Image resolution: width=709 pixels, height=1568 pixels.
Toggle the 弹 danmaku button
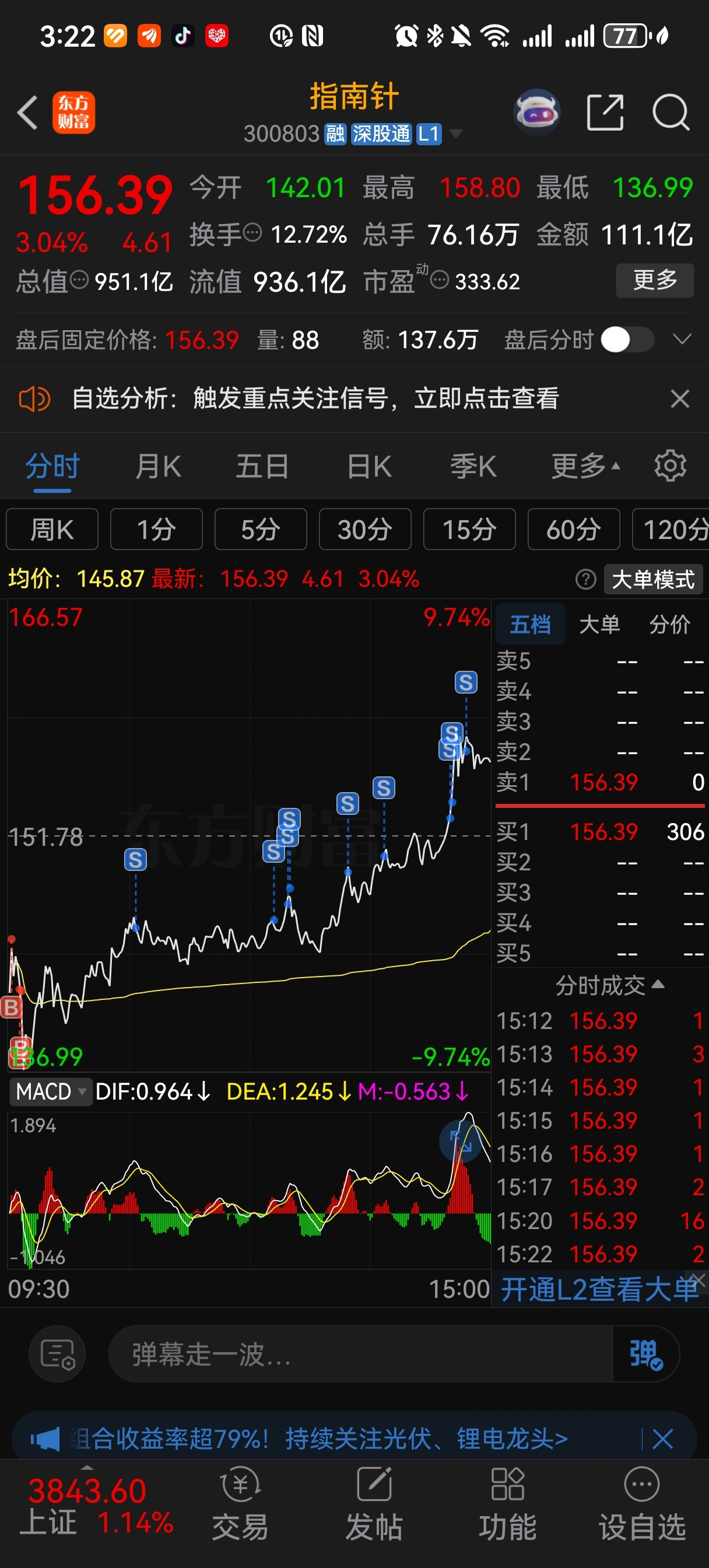click(x=645, y=1354)
